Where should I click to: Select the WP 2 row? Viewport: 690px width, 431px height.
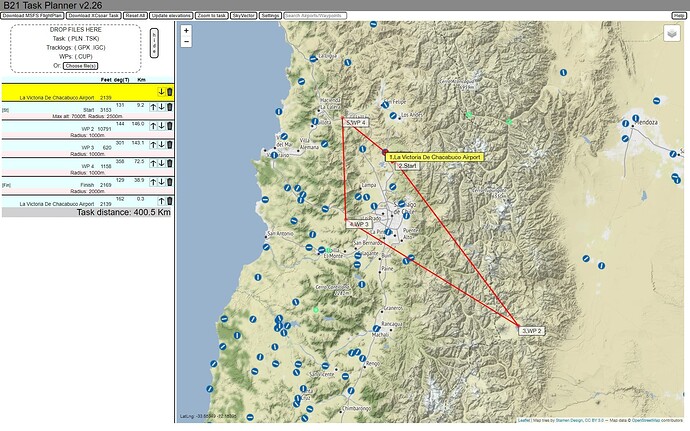point(88,127)
